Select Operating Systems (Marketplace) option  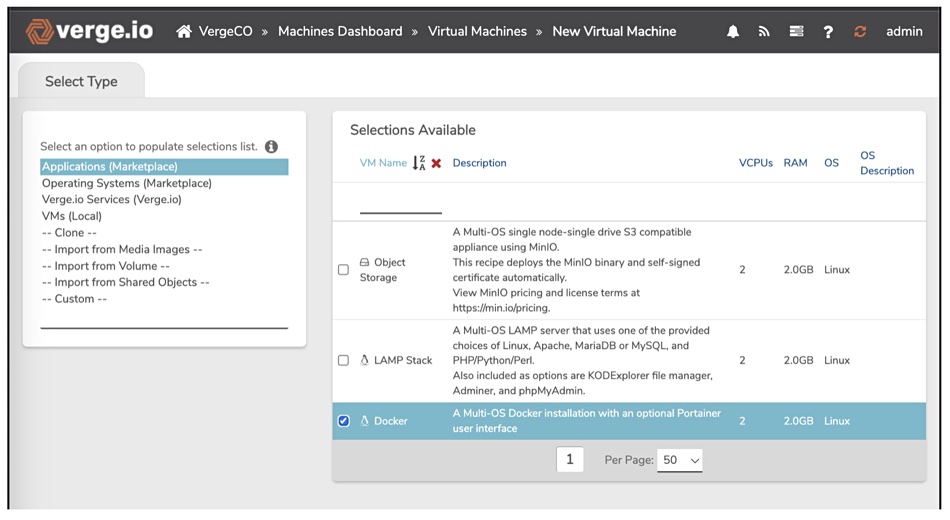[x=127, y=183]
